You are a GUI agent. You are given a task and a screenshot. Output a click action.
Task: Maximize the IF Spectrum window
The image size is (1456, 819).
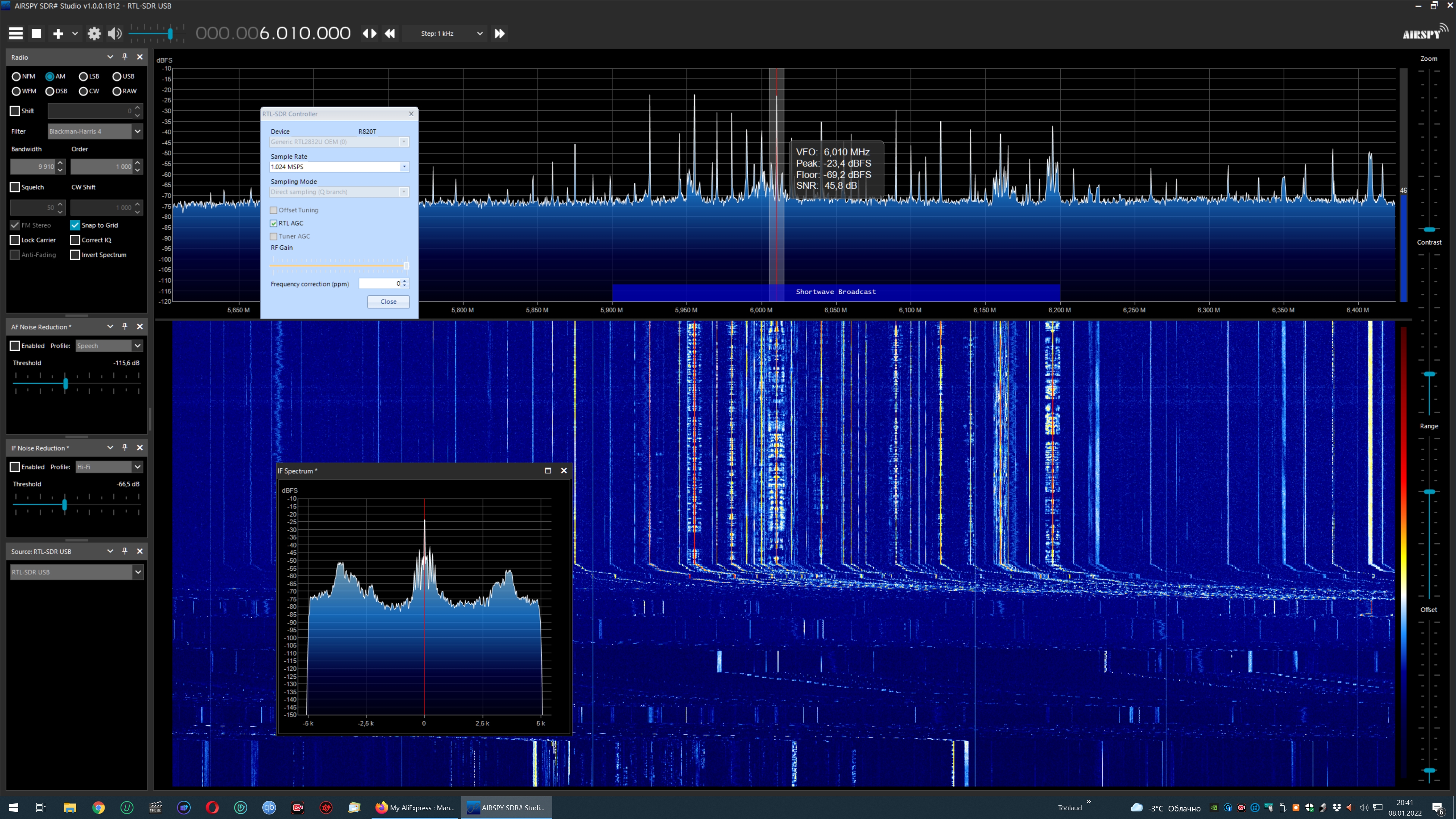pos(548,470)
